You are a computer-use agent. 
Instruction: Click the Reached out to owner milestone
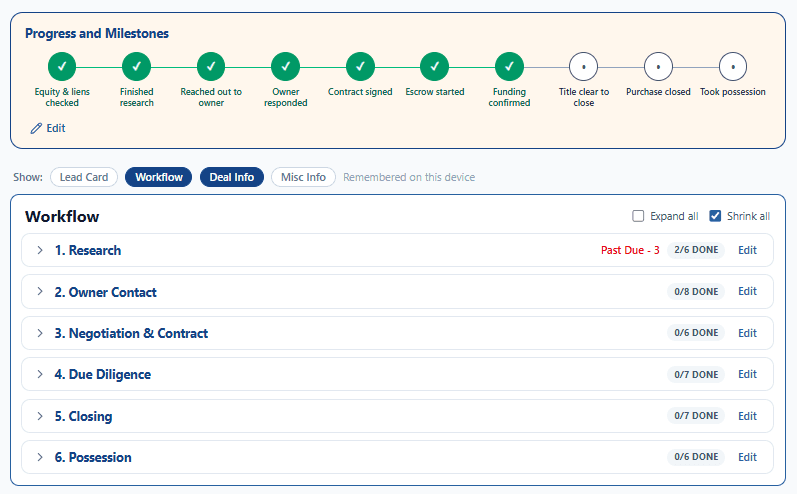211,67
